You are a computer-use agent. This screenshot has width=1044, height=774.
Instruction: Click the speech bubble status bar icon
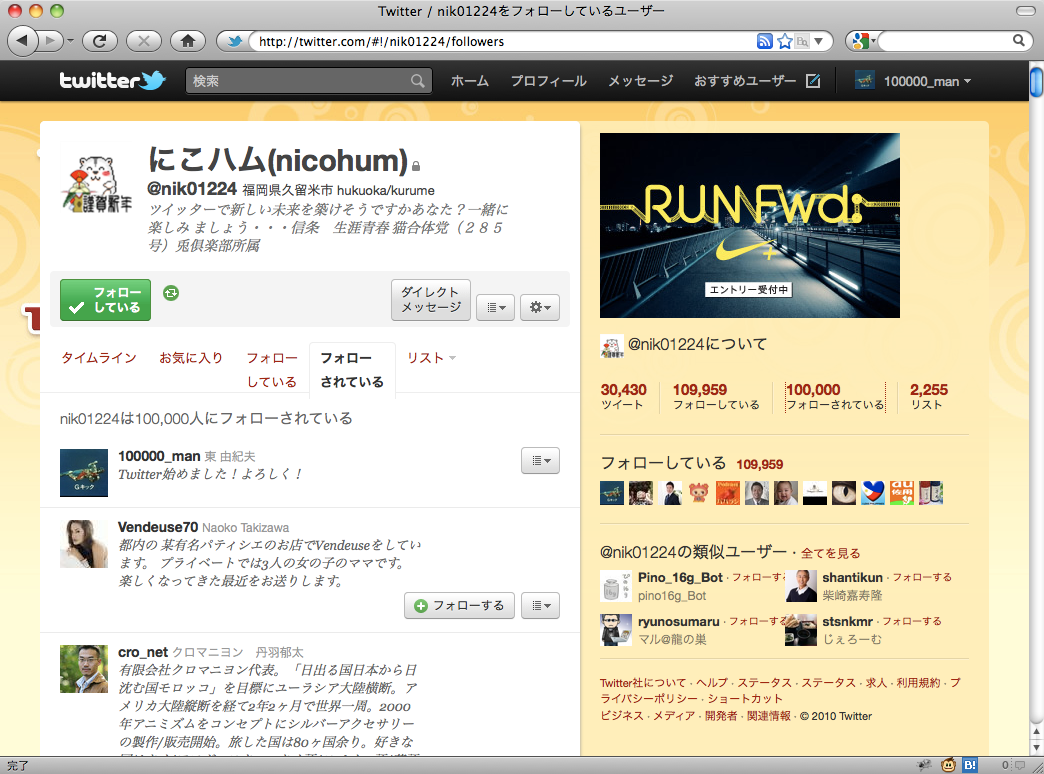(1019, 766)
